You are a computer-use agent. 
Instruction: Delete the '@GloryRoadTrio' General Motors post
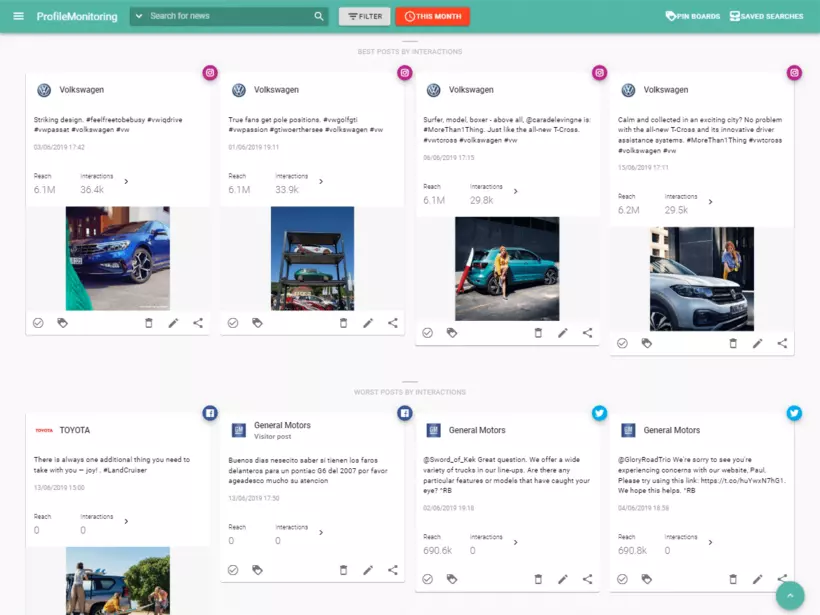tap(733, 579)
